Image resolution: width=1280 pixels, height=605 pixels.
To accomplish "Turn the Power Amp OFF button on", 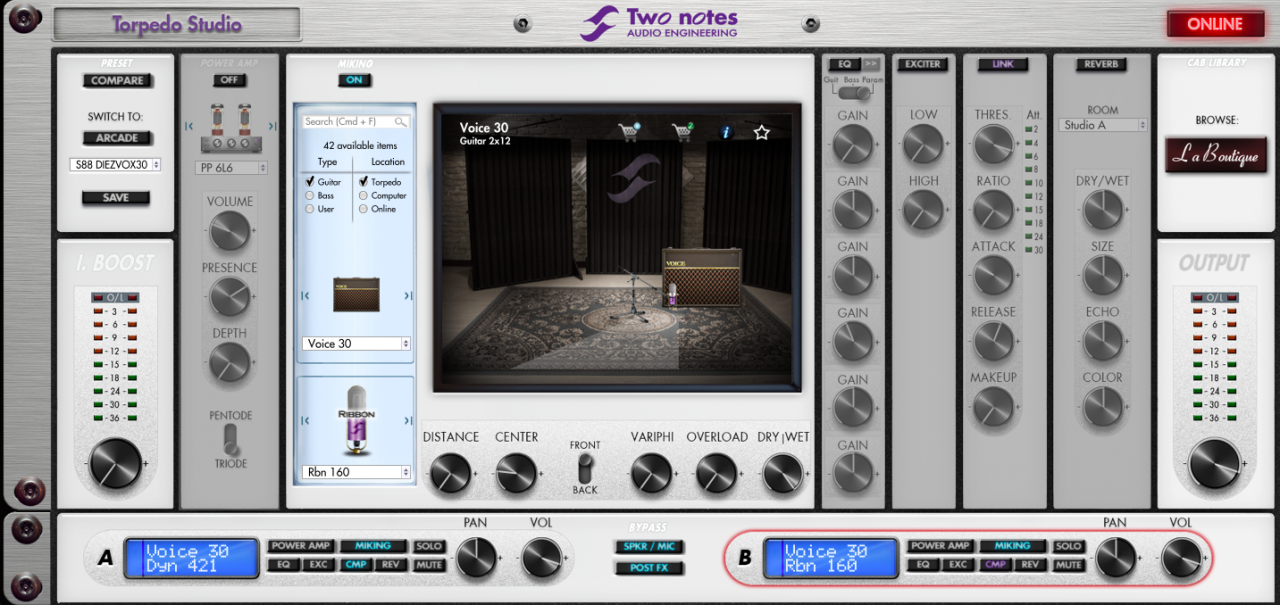I will click(x=230, y=80).
